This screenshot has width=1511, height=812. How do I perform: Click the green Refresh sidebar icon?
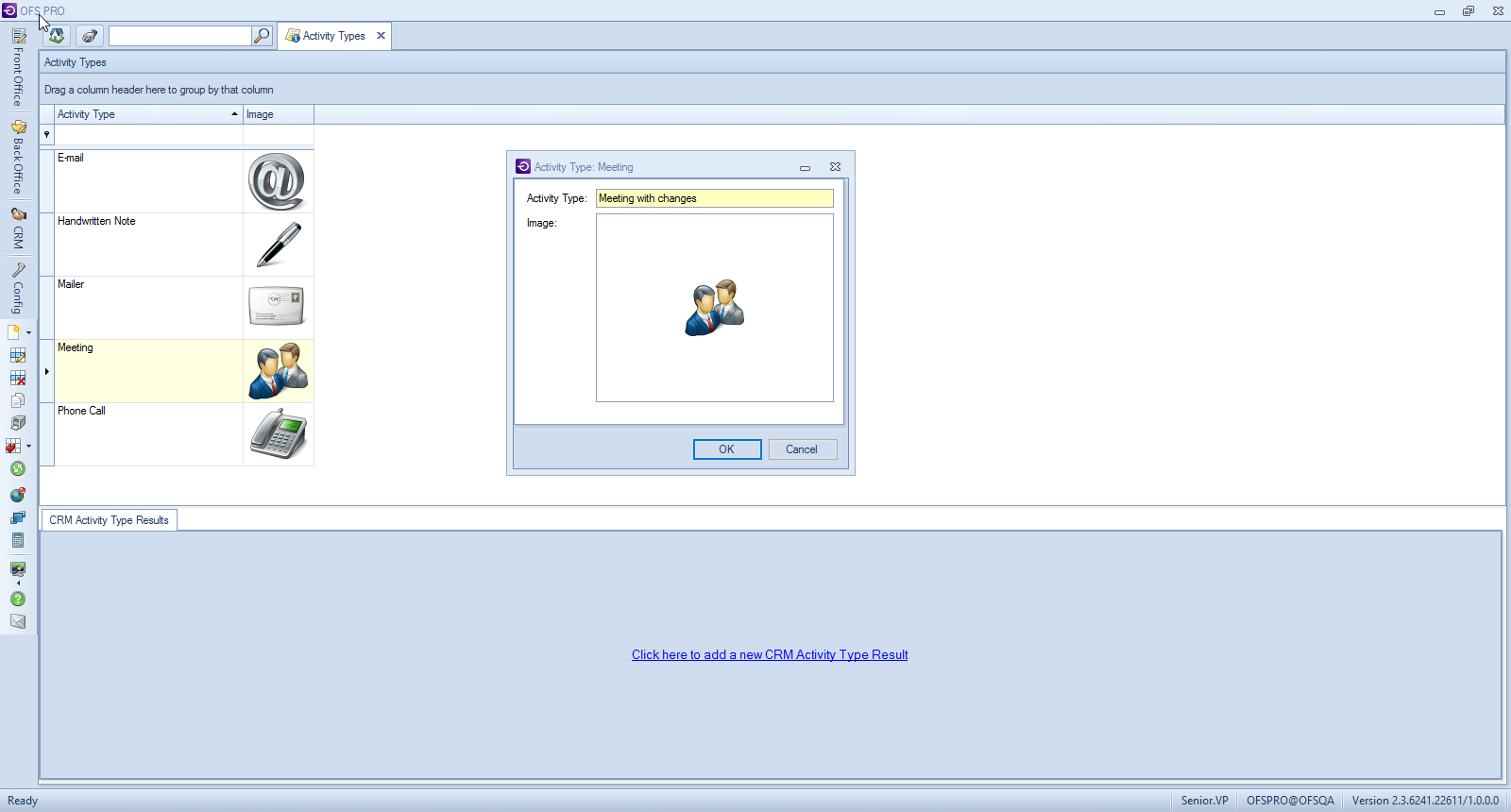18,468
